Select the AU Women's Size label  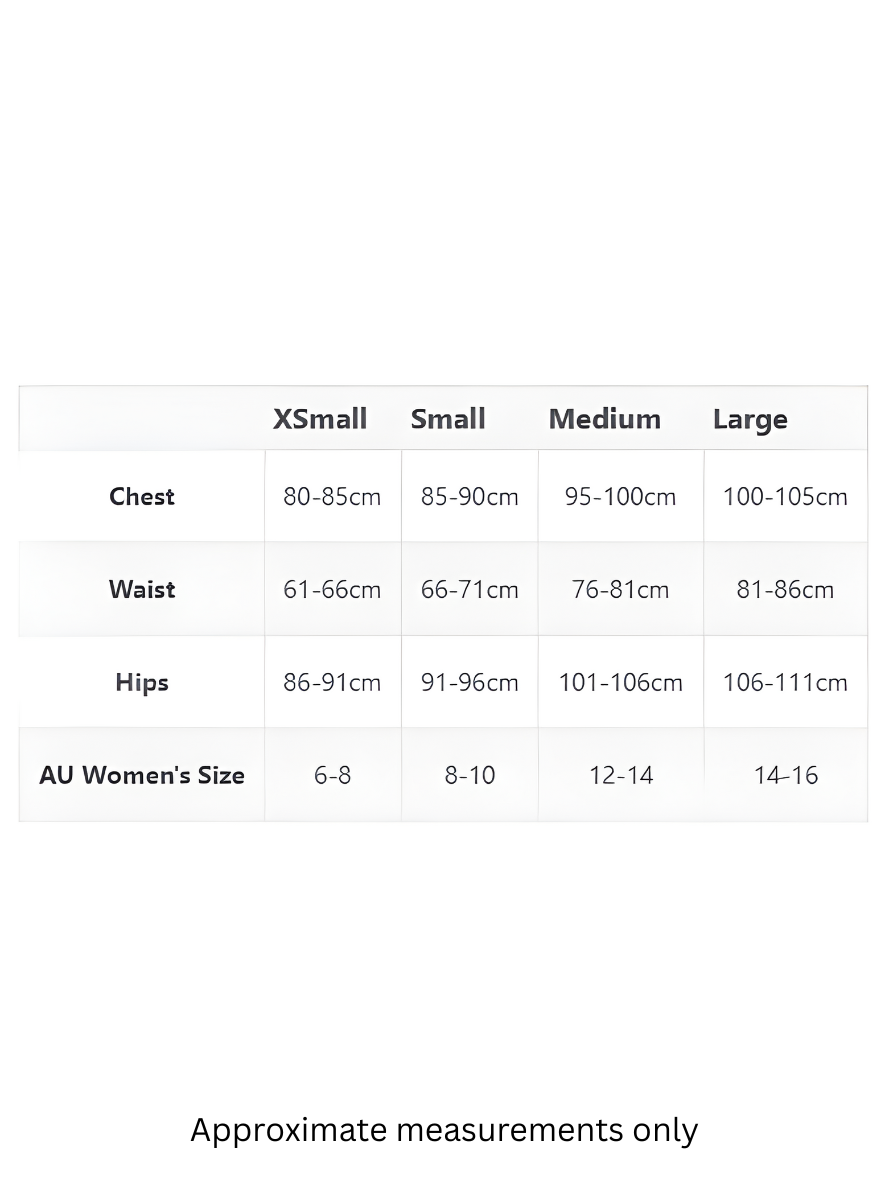[142, 775]
